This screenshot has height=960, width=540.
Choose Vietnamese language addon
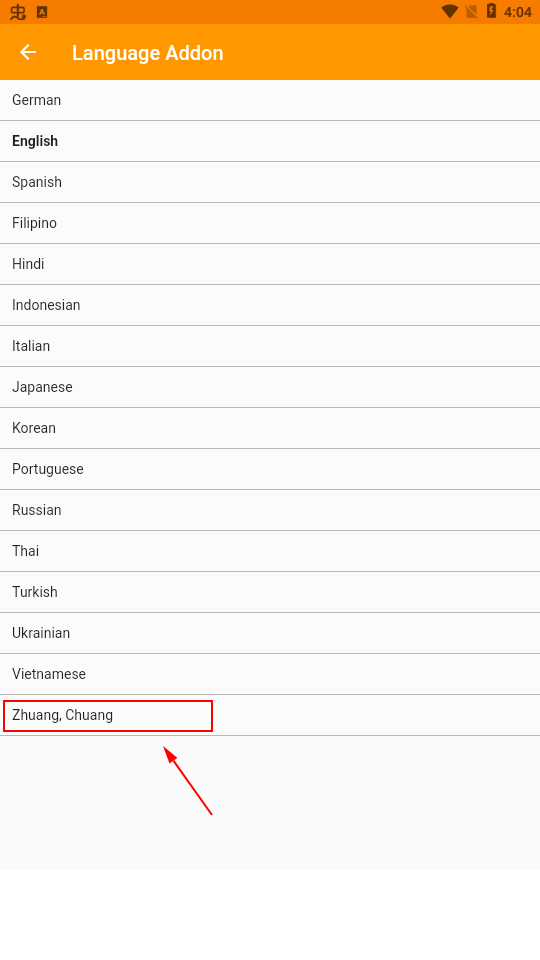(x=270, y=675)
